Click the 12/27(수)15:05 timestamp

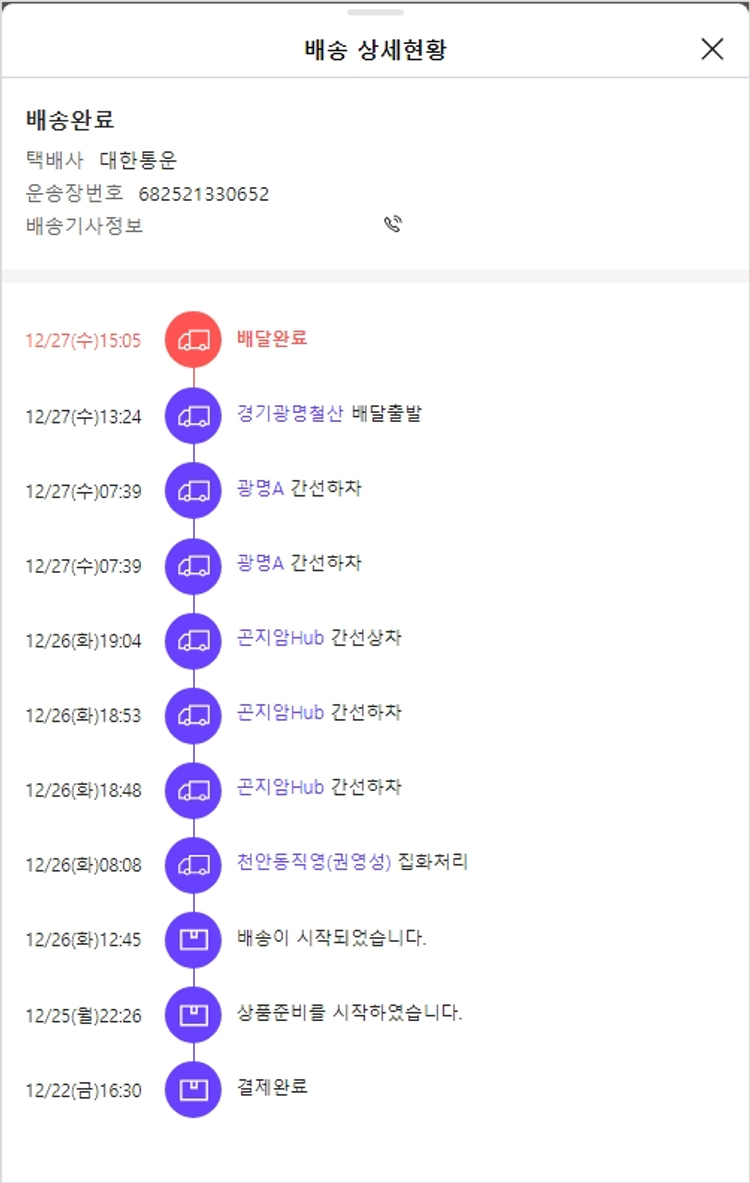[84, 340]
